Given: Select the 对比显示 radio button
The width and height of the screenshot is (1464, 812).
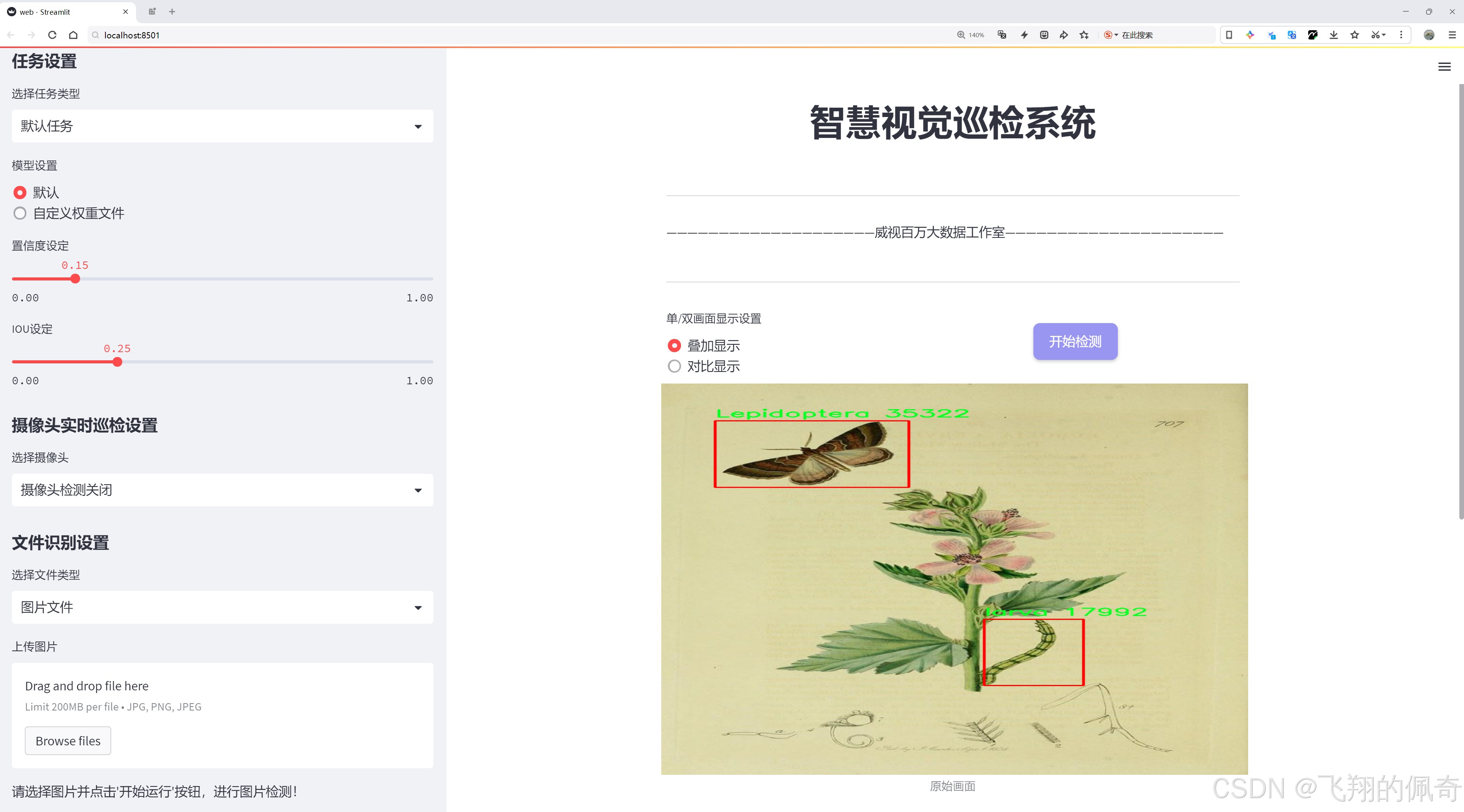Looking at the screenshot, I should (674, 367).
